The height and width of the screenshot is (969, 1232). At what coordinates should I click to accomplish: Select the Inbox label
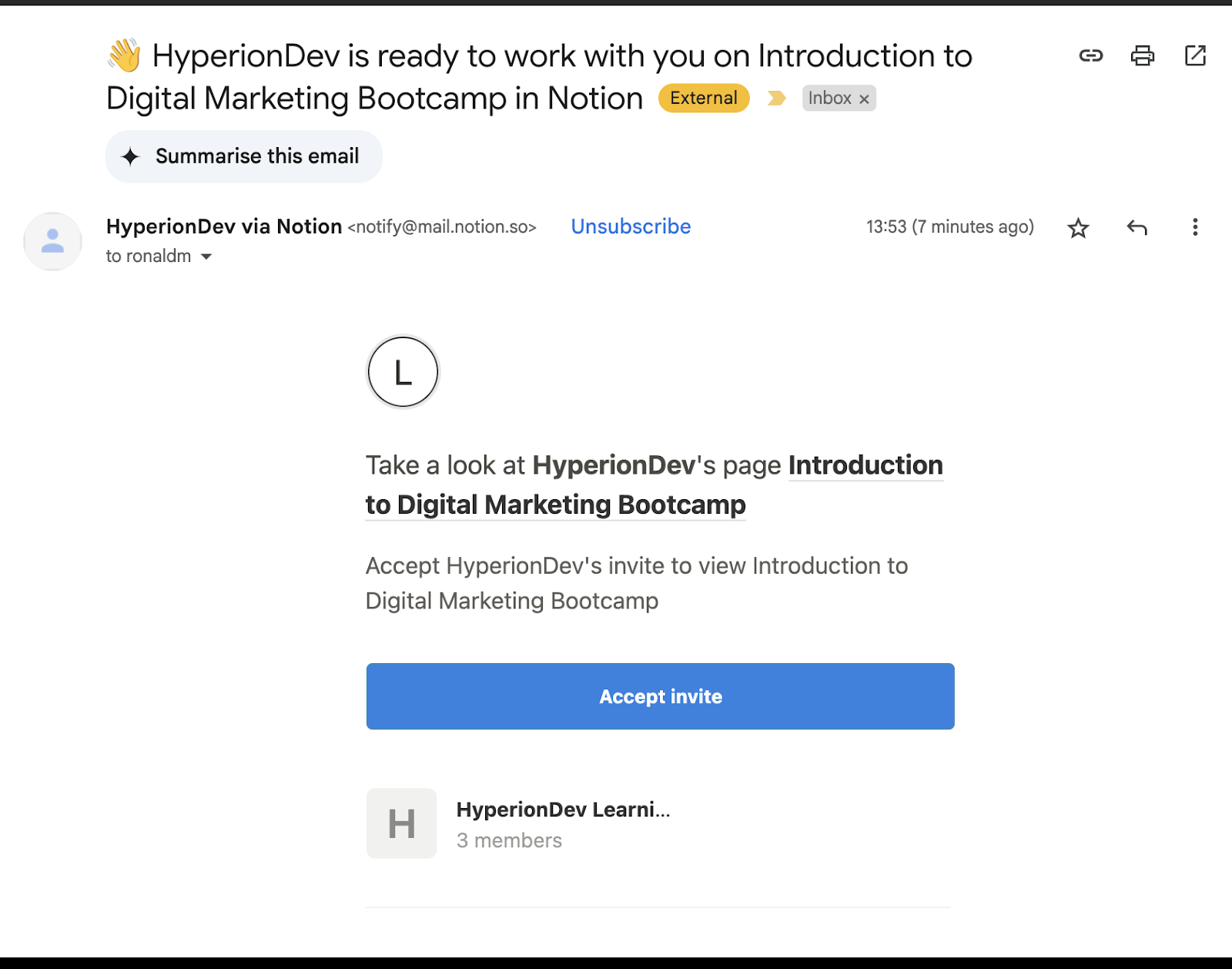[x=829, y=99]
